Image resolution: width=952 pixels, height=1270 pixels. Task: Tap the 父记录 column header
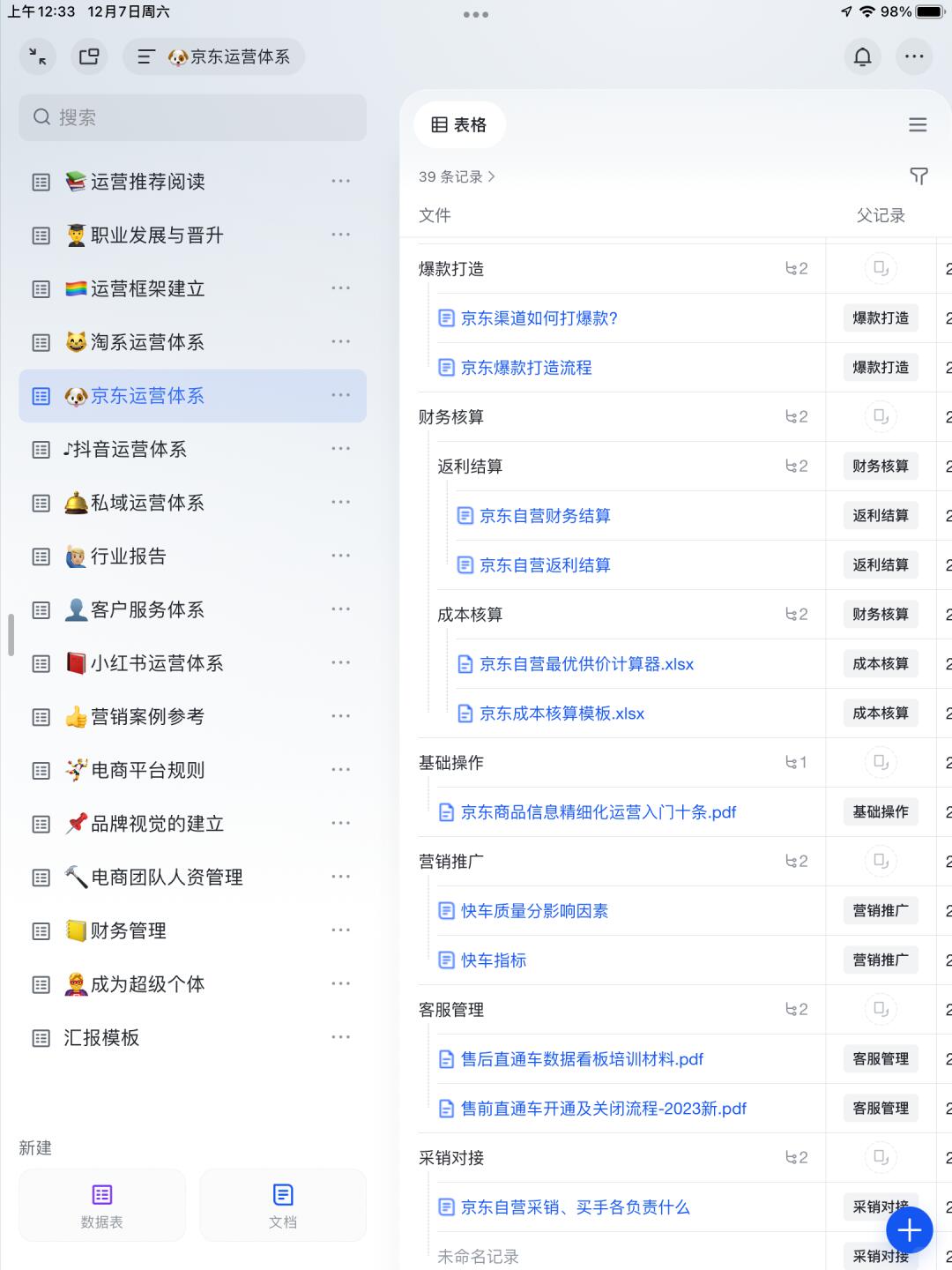pyautogui.click(x=881, y=215)
